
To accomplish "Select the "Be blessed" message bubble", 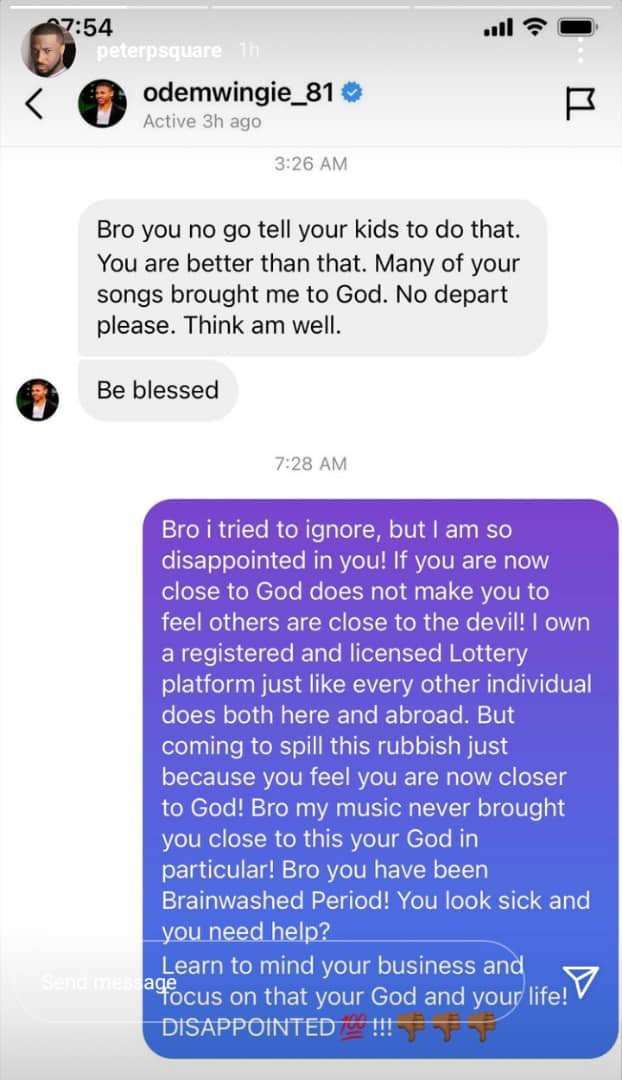I will point(158,389).
